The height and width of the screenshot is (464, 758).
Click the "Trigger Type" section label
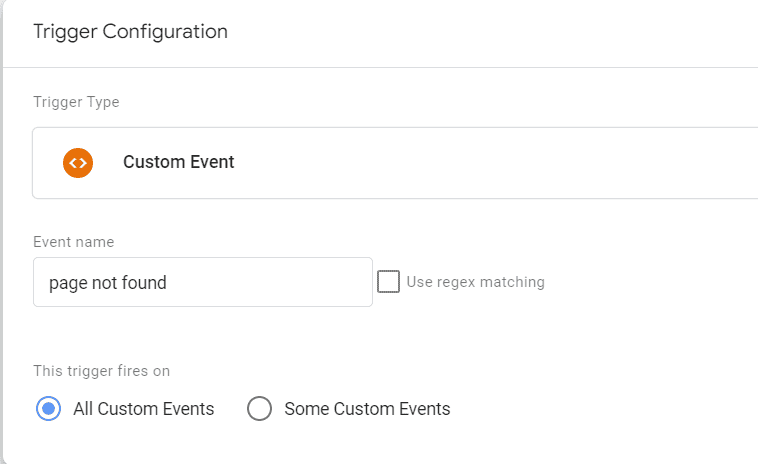pyautogui.click(x=76, y=102)
